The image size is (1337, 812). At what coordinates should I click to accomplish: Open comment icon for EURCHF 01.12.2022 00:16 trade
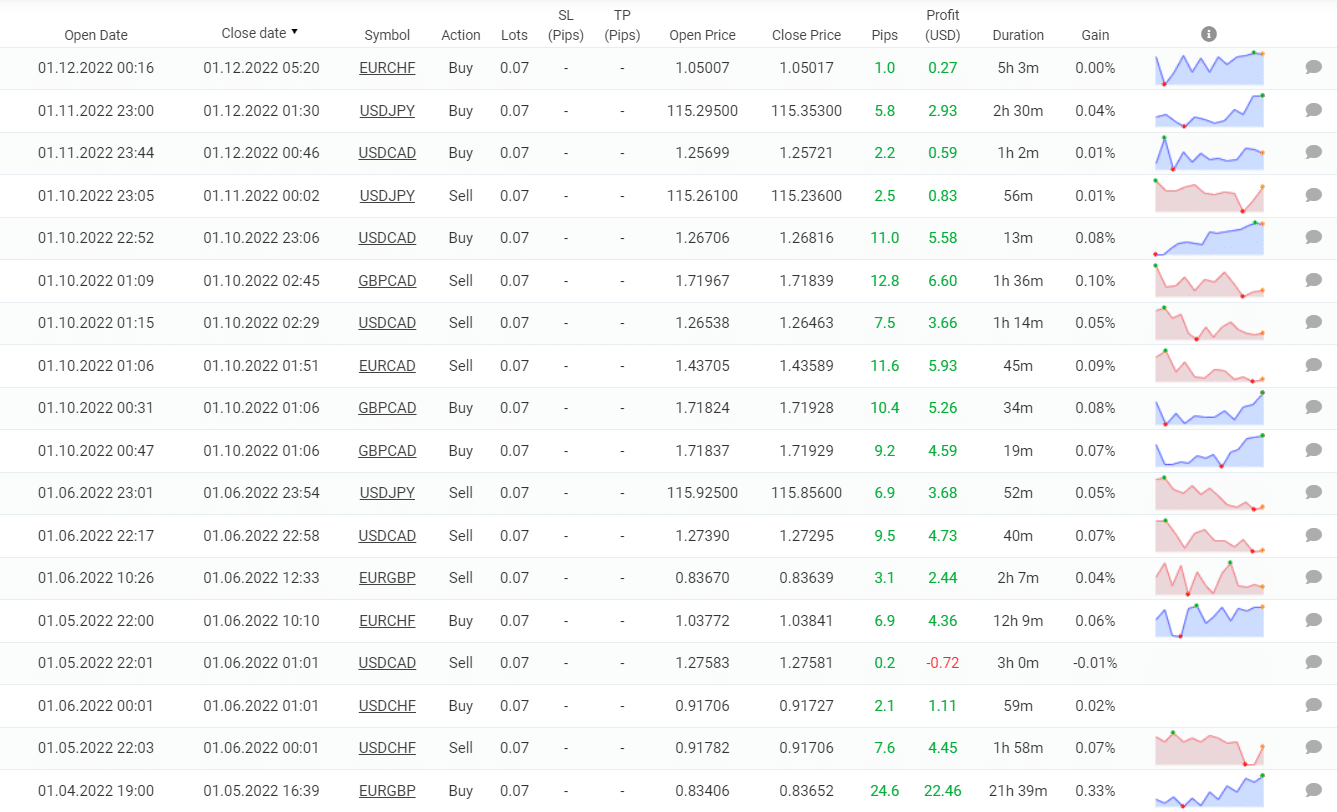click(x=1314, y=68)
